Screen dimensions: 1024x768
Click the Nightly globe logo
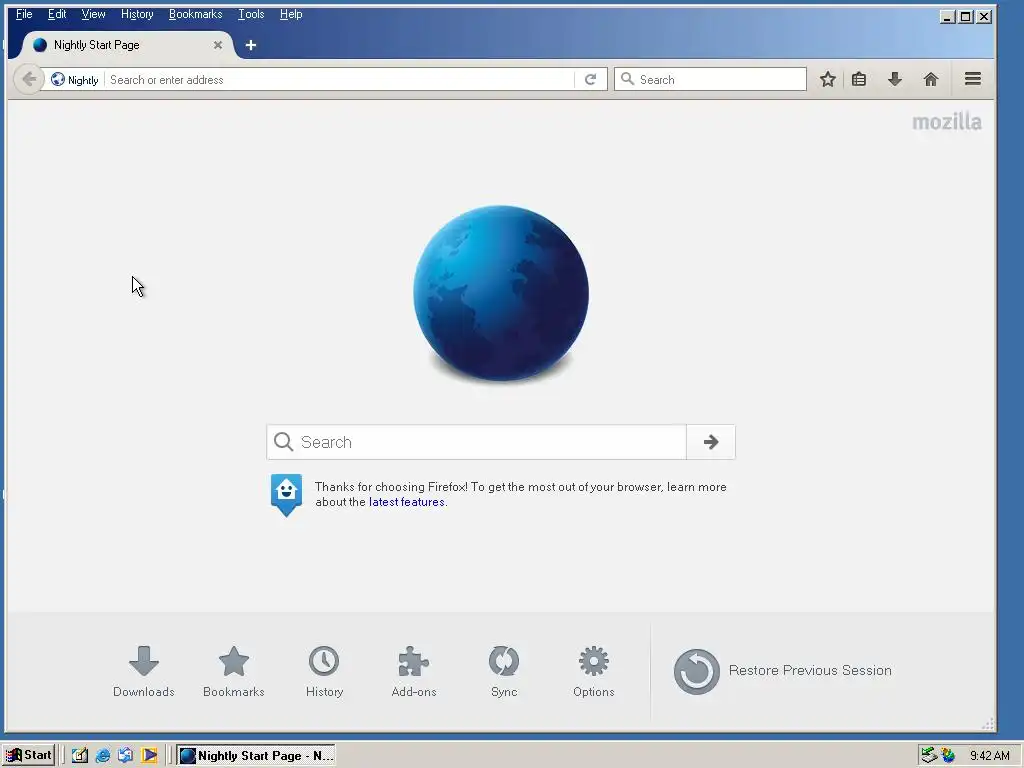pyautogui.click(x=501, y=294)
